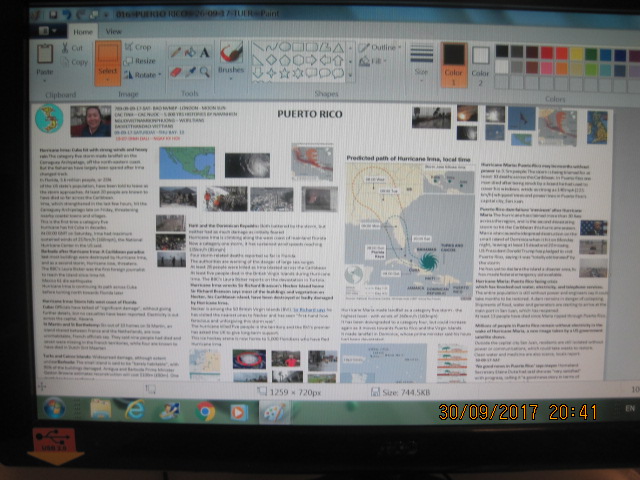The image size is (640, 480).
Task: Click the Rotate button
Action: coord(142,75)
